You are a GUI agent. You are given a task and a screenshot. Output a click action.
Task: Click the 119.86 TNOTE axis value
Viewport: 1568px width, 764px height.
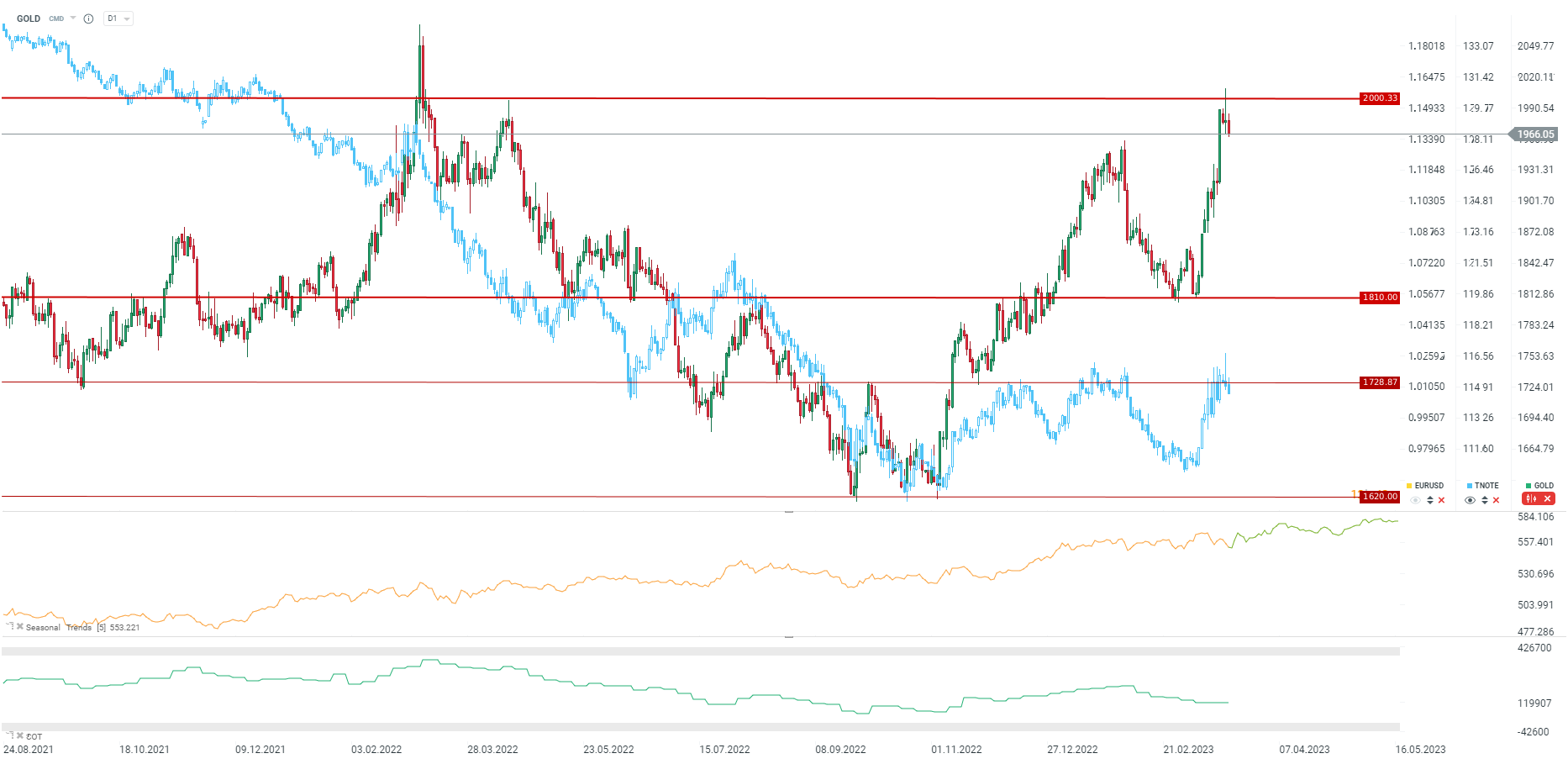click(1478, 294)
